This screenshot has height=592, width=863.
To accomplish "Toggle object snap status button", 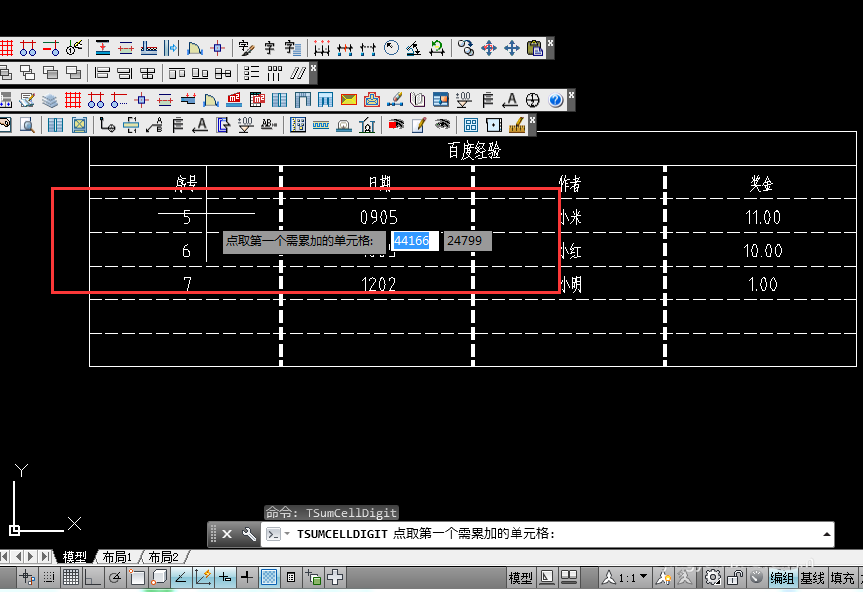I will click(136, 577).
